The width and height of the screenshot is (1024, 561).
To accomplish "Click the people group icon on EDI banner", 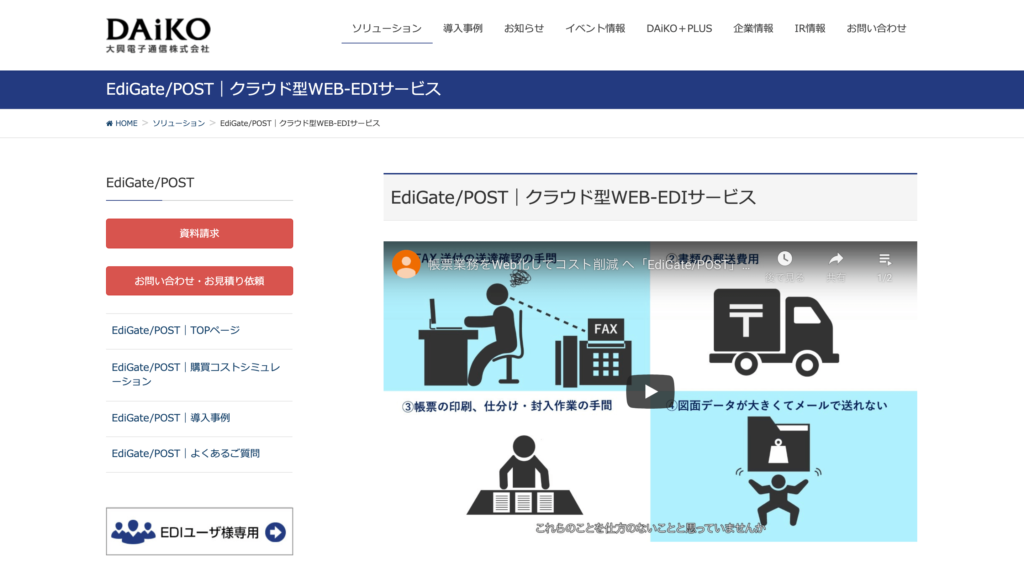I will (133, 532).
